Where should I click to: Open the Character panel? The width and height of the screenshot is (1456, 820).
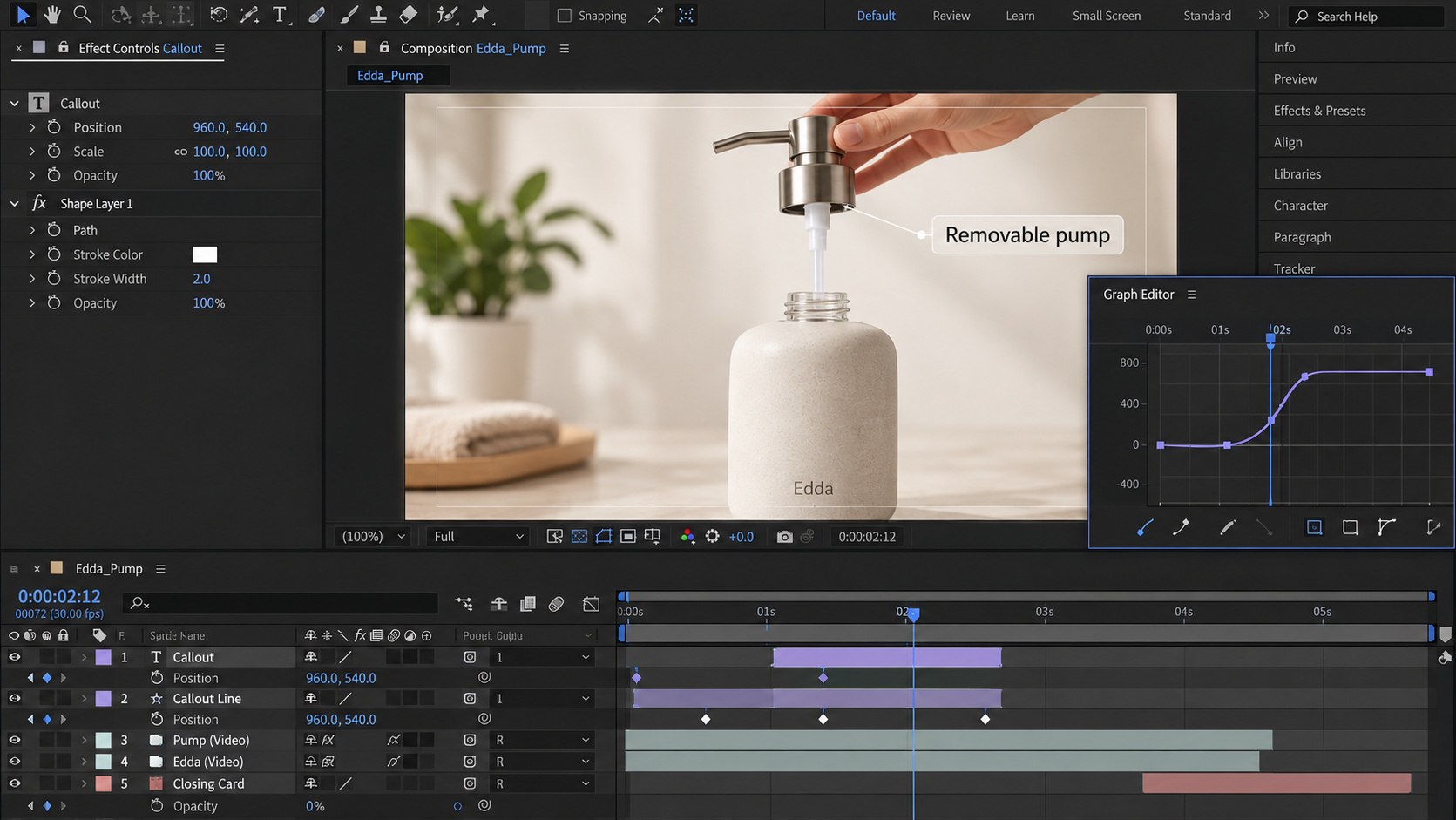click(x=1301, y=206)
